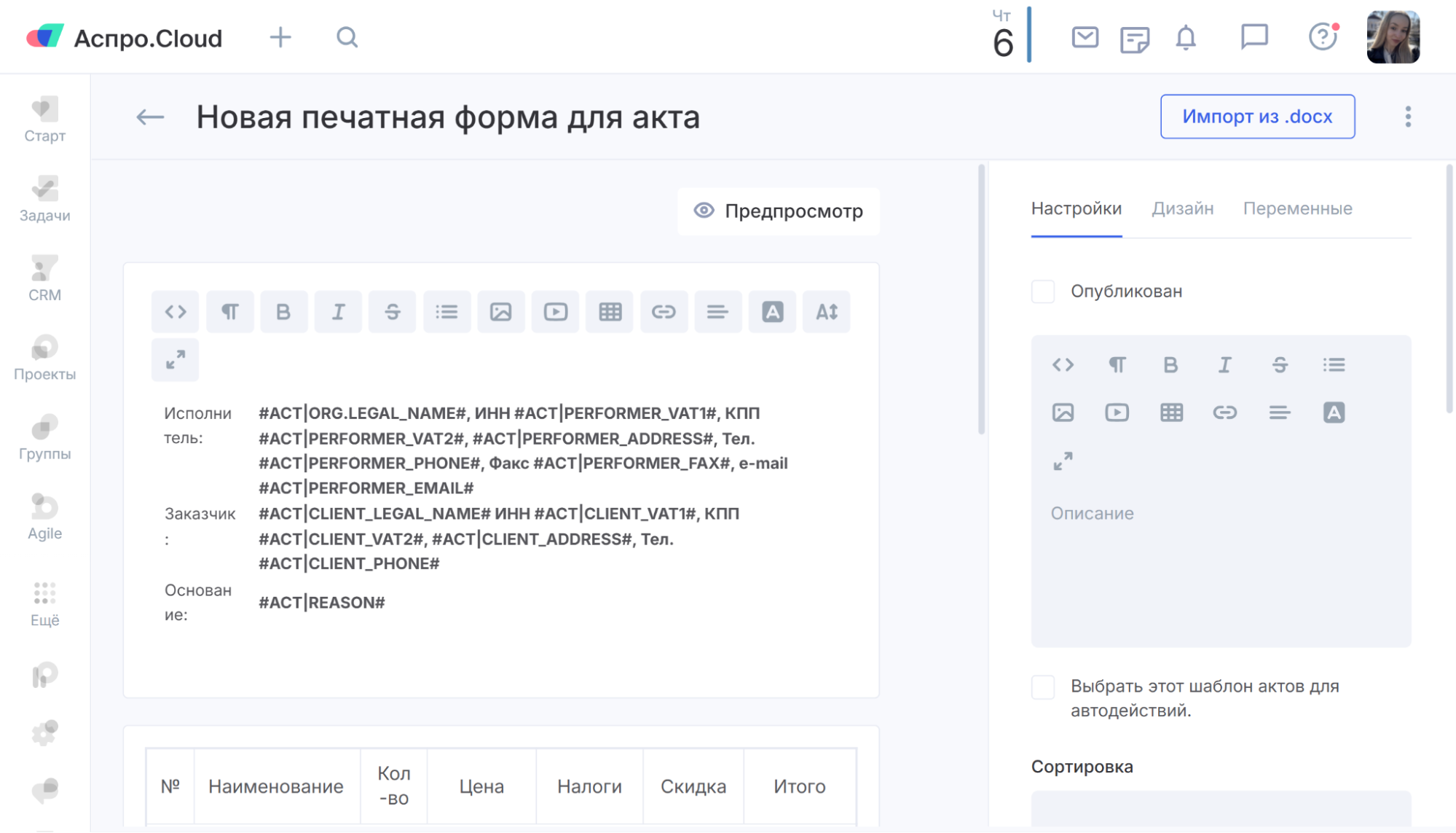Go back using the arrow button
Image resolution: width=1456 pixels, height=833 pixels.
[150, 117]
